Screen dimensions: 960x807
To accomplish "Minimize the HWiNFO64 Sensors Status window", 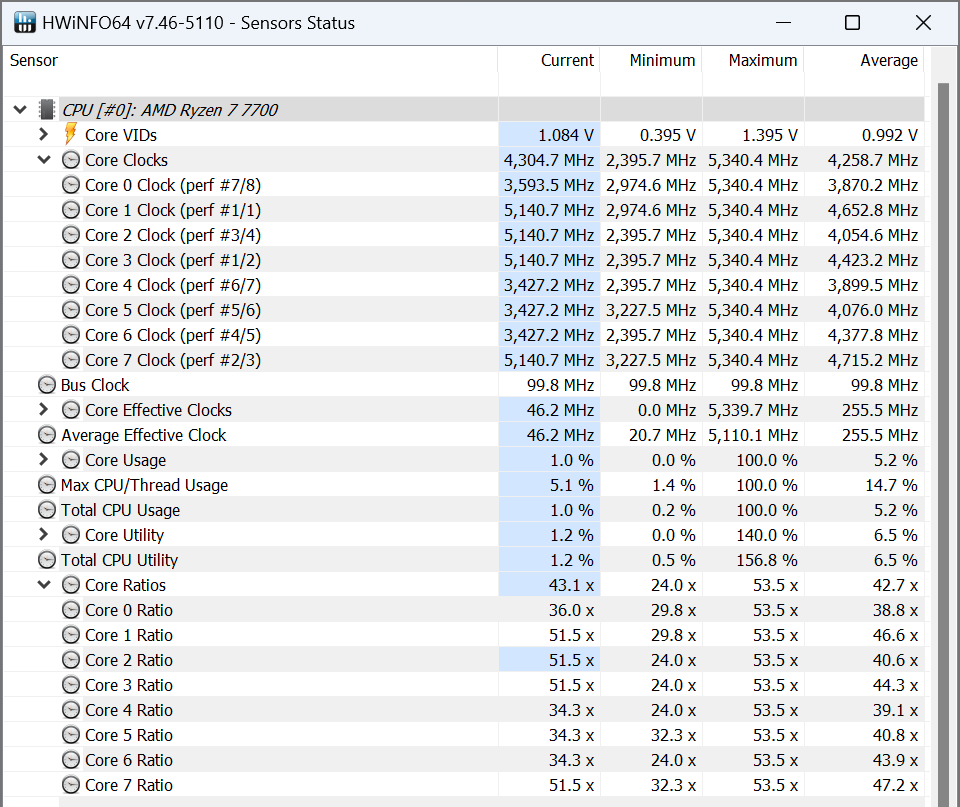I will (x=783, y=23).
